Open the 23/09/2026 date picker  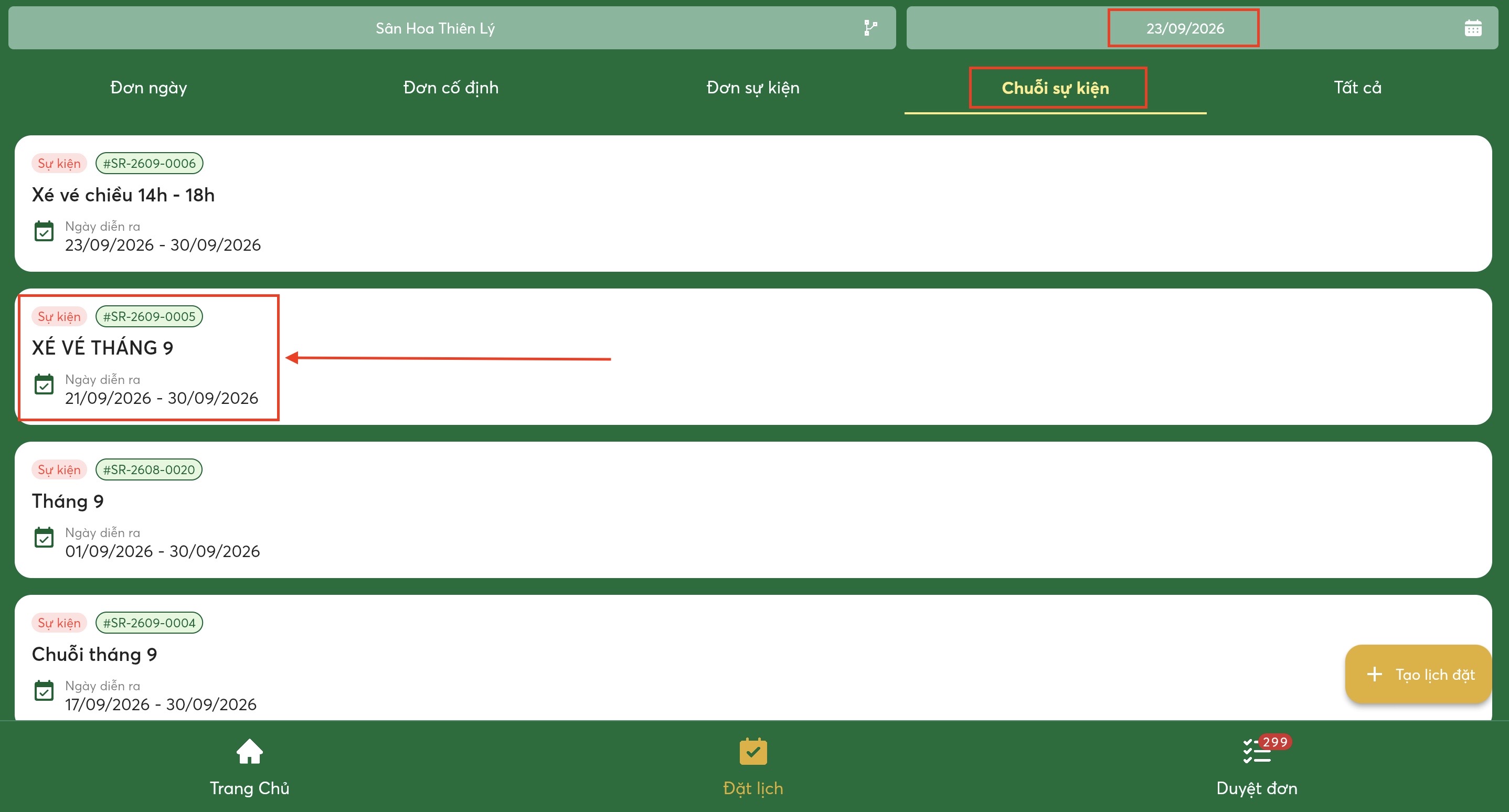click(x=1202, y=27)
